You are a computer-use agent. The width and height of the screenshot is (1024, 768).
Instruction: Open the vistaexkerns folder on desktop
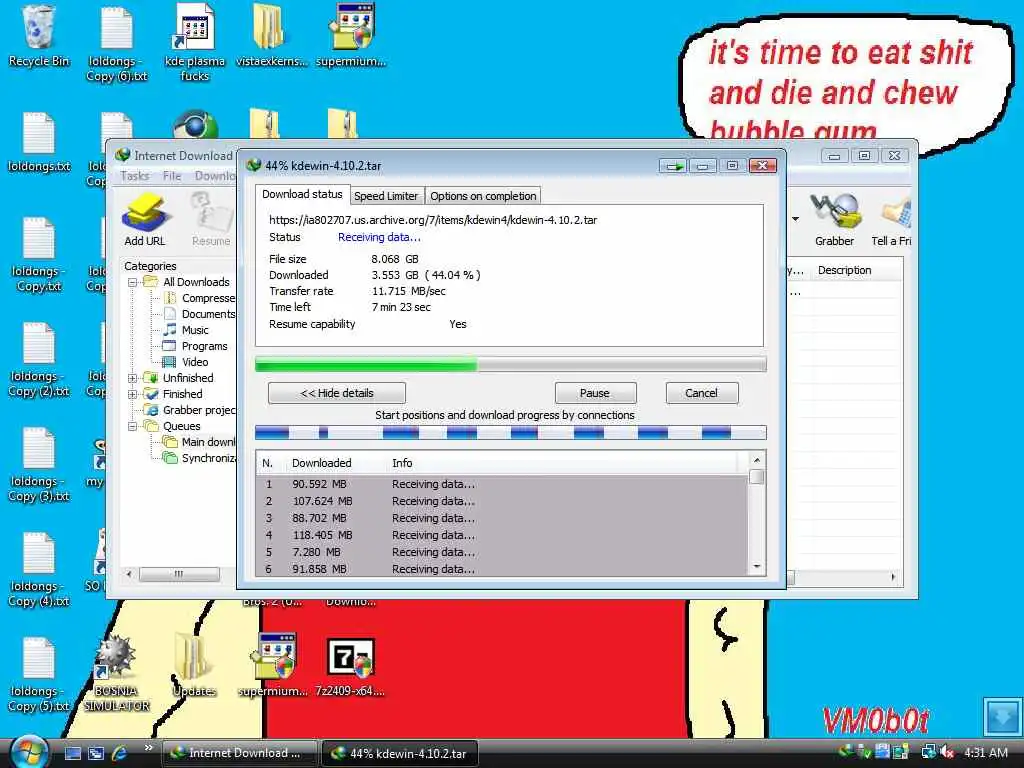click(x=271, y=37)
